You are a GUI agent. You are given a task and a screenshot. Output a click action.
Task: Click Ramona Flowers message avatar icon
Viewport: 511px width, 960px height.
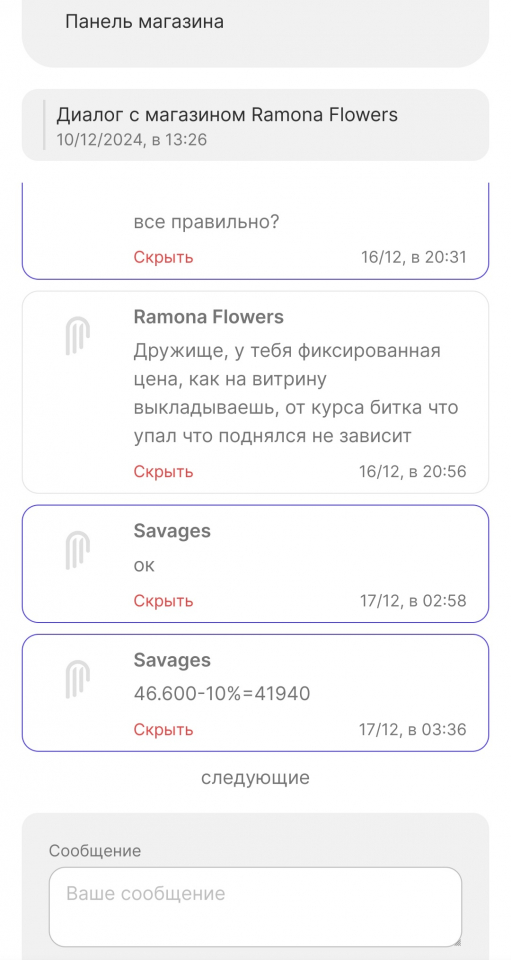(78, 336)
